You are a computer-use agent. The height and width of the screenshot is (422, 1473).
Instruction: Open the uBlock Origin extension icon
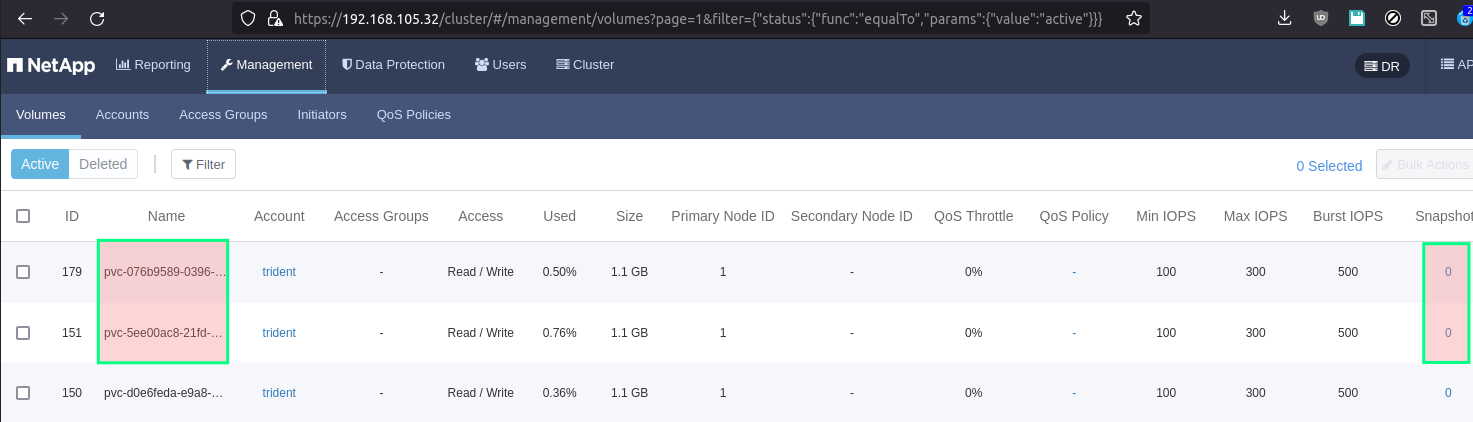pos(1321,19)
